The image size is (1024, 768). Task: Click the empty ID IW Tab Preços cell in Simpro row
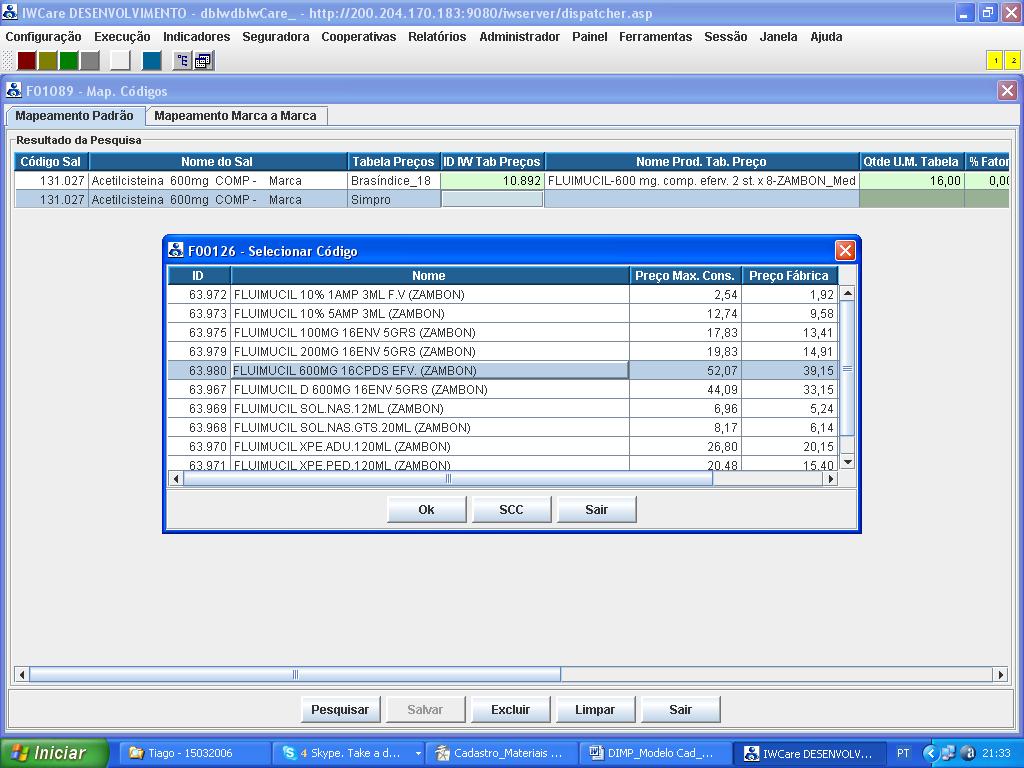coord(493,199)
